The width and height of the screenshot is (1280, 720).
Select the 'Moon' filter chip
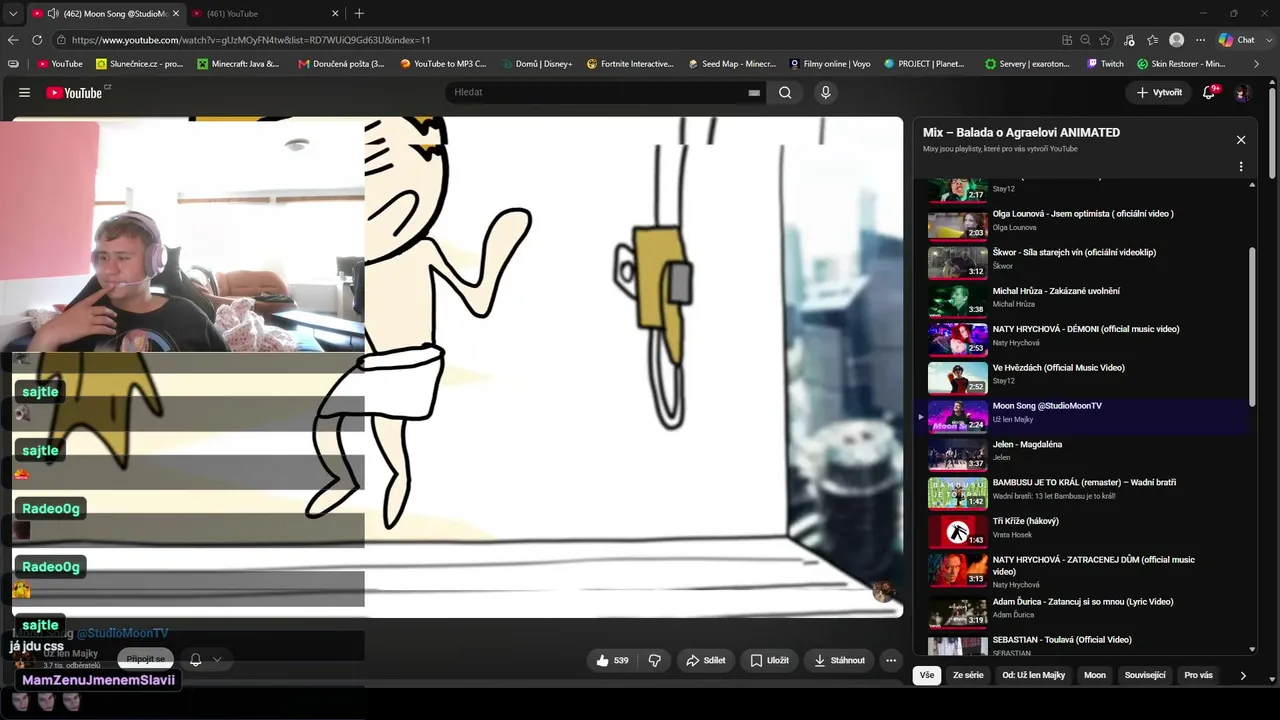point(1095,675)
